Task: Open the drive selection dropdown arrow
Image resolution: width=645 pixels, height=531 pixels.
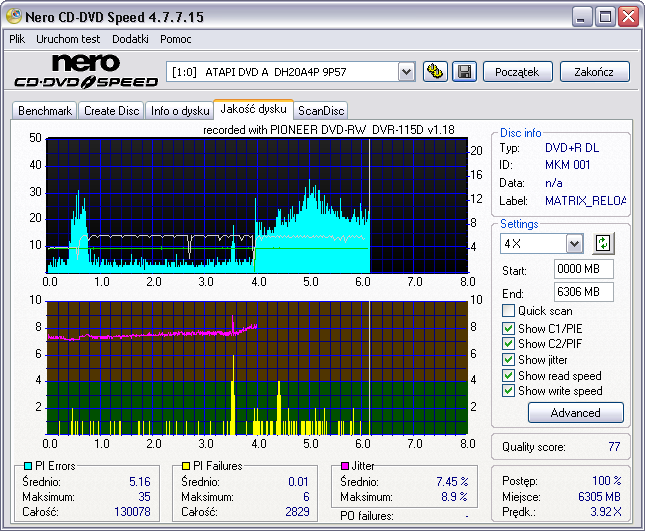Action: pos(406,72)
